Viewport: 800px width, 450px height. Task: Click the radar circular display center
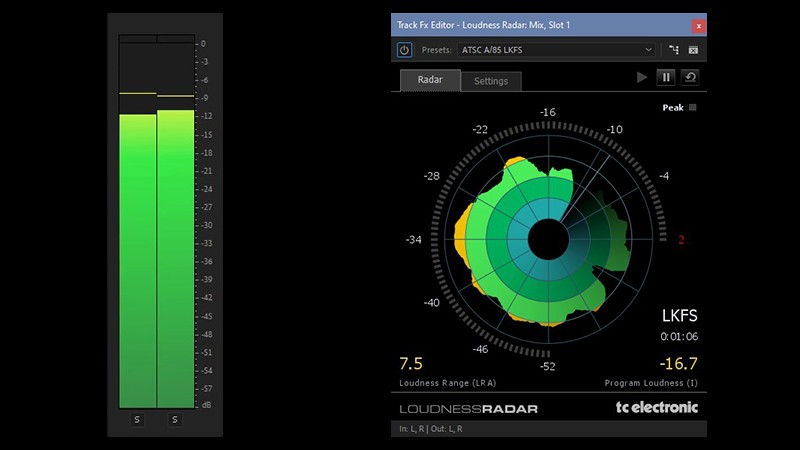pos(548,239)
